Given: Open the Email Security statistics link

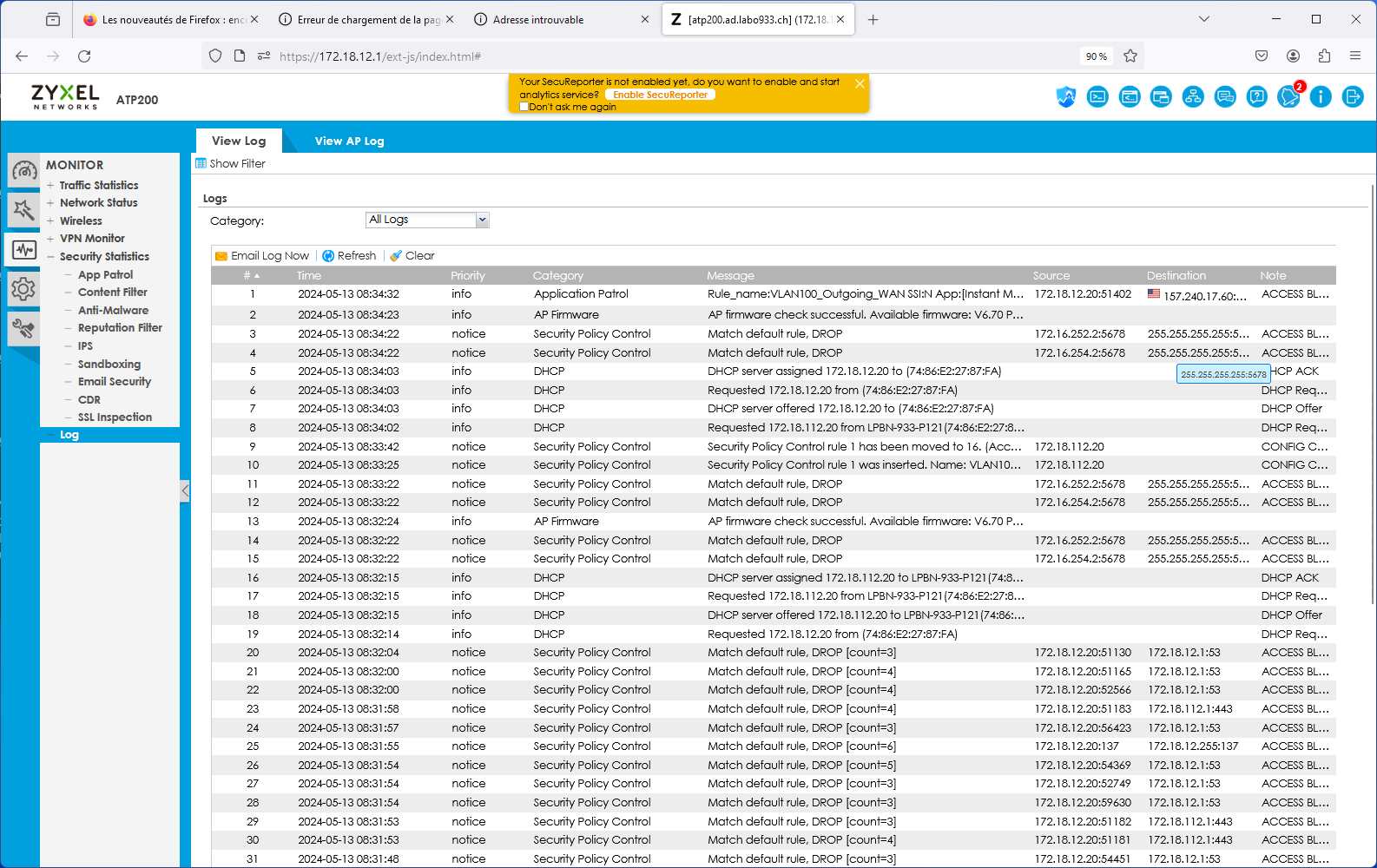Looking at the screenshot, I should coord(114,382).
